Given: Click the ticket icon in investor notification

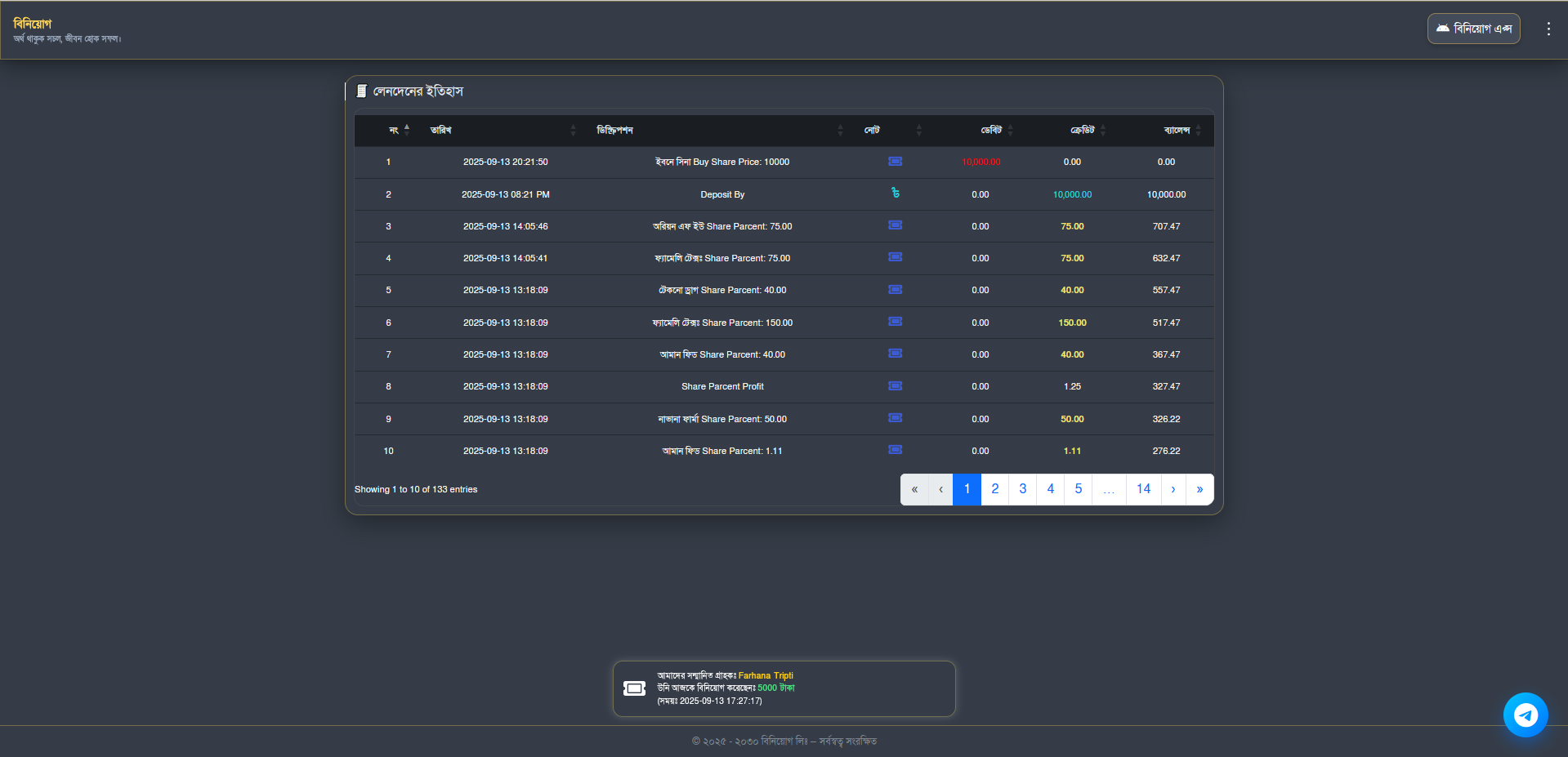Looking at the screenshot, I should click(x=634, y=688).
